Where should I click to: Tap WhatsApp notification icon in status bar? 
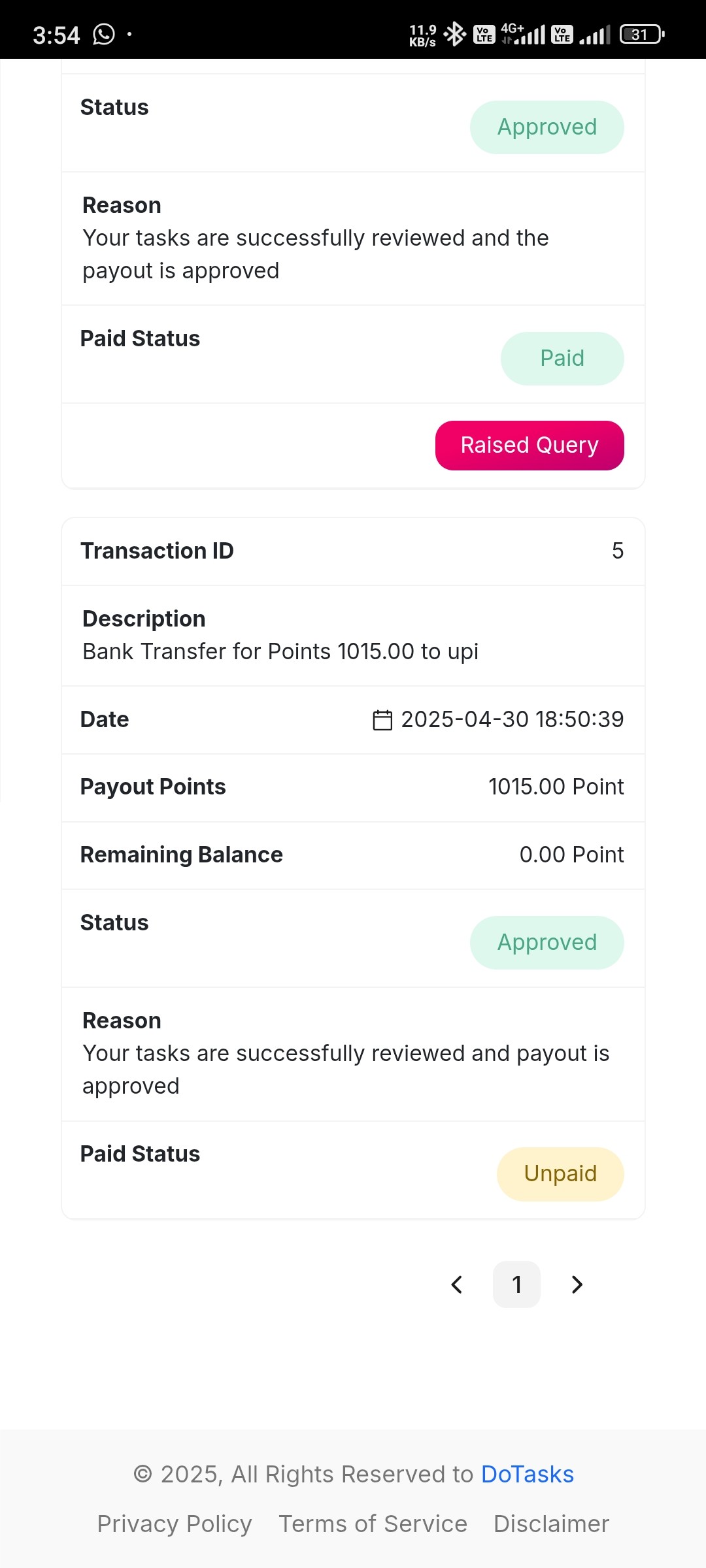point(104,34)
